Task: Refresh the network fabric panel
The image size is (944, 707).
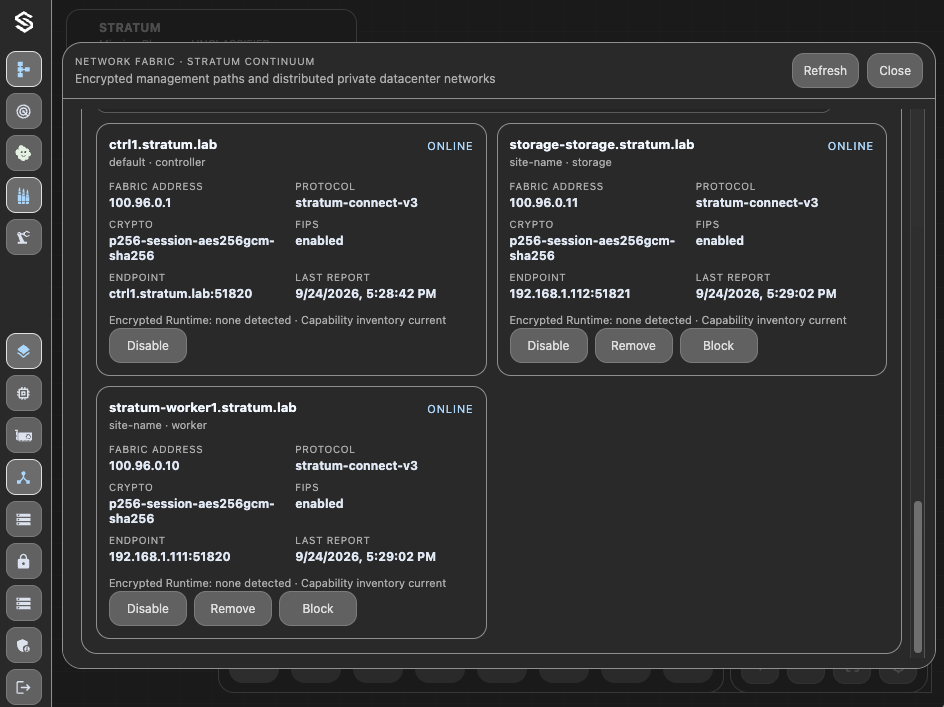Action: [x=825, y=70]
